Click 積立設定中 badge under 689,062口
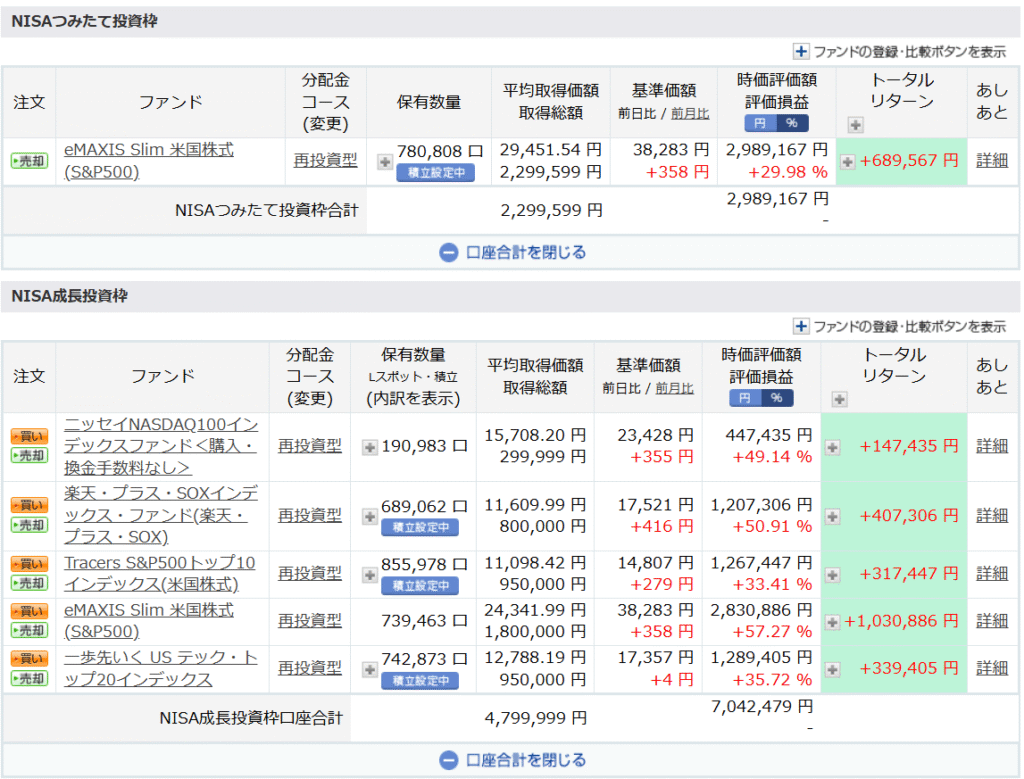The height and width of the screenshot is (779, 1024). [420, 527]
